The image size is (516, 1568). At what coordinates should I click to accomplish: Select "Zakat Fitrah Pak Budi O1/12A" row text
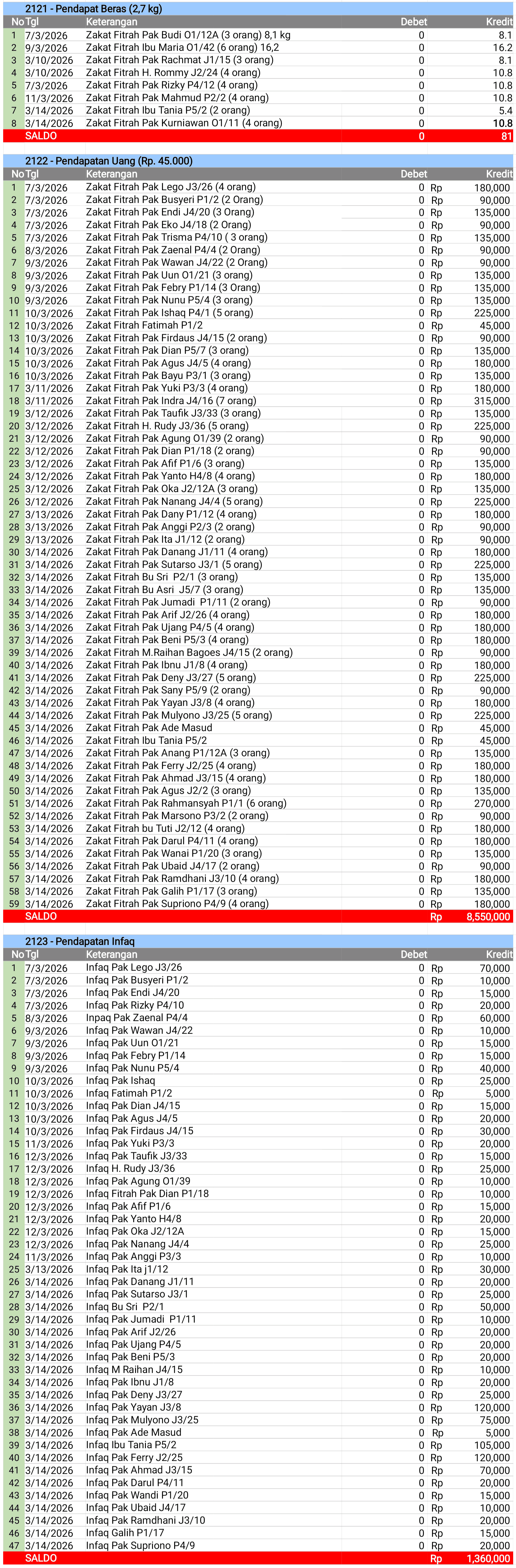(188, 35)
